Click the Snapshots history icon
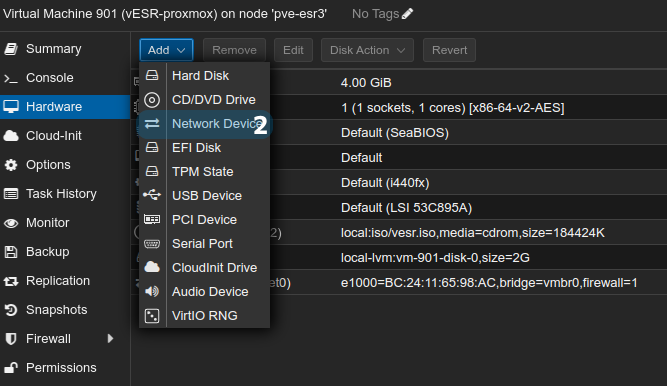The height and width of the screenshot is (386, 667). 11,310
